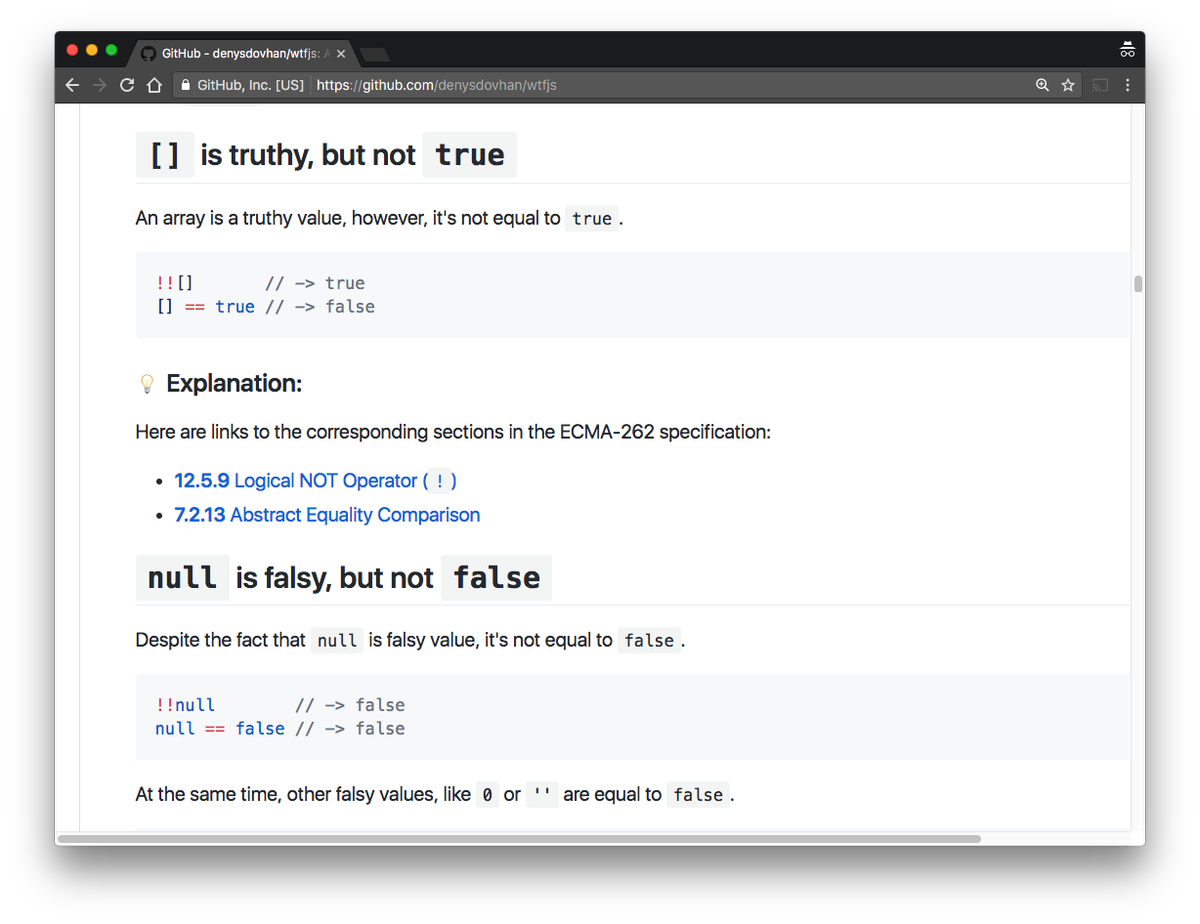The height and width of the screenshot is (924, 1200).
Task: Open the Chrome three-dot menu
Action: click(1128, 85)
